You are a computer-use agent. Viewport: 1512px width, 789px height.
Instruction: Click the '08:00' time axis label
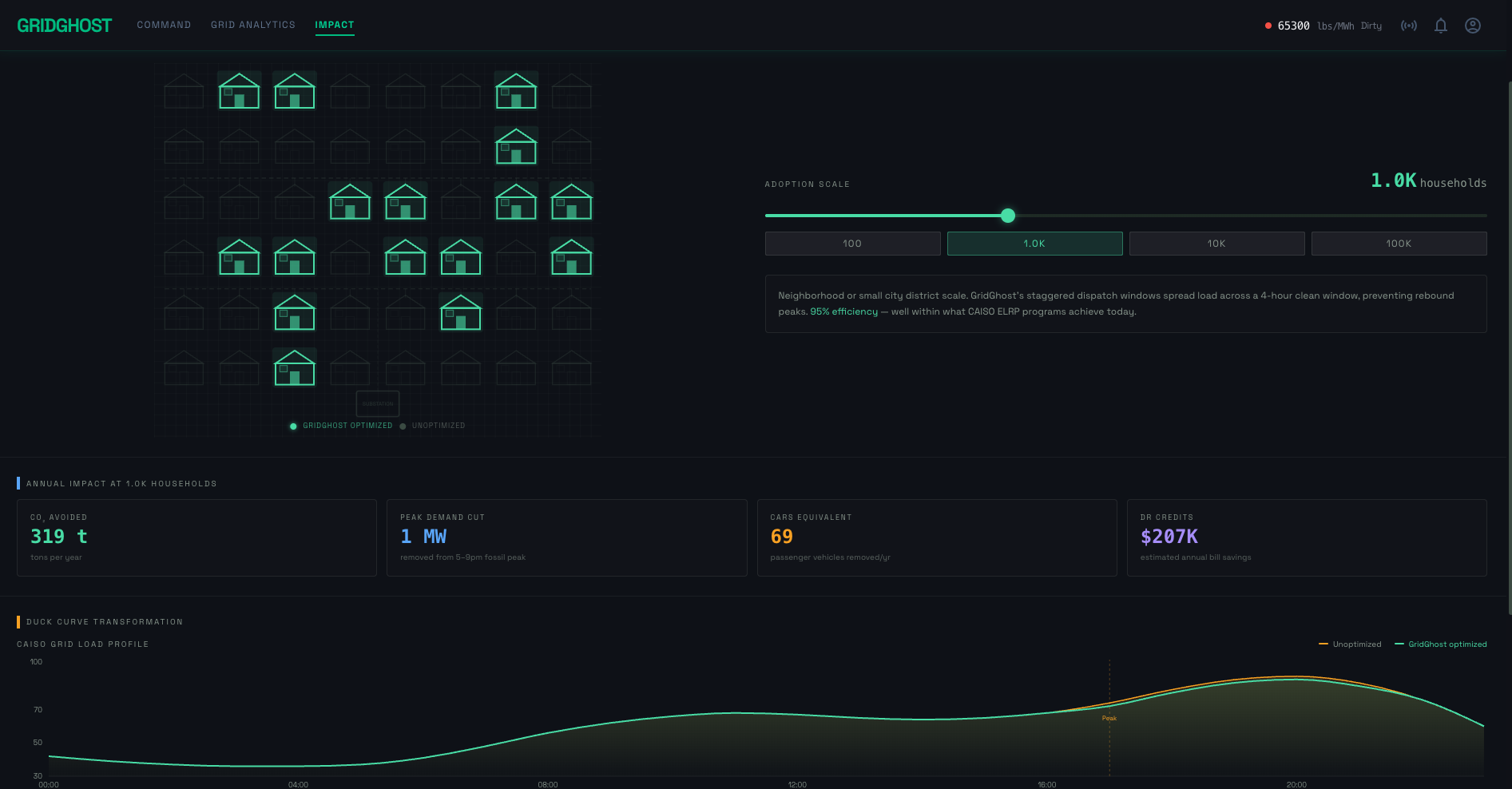point(548,785)
